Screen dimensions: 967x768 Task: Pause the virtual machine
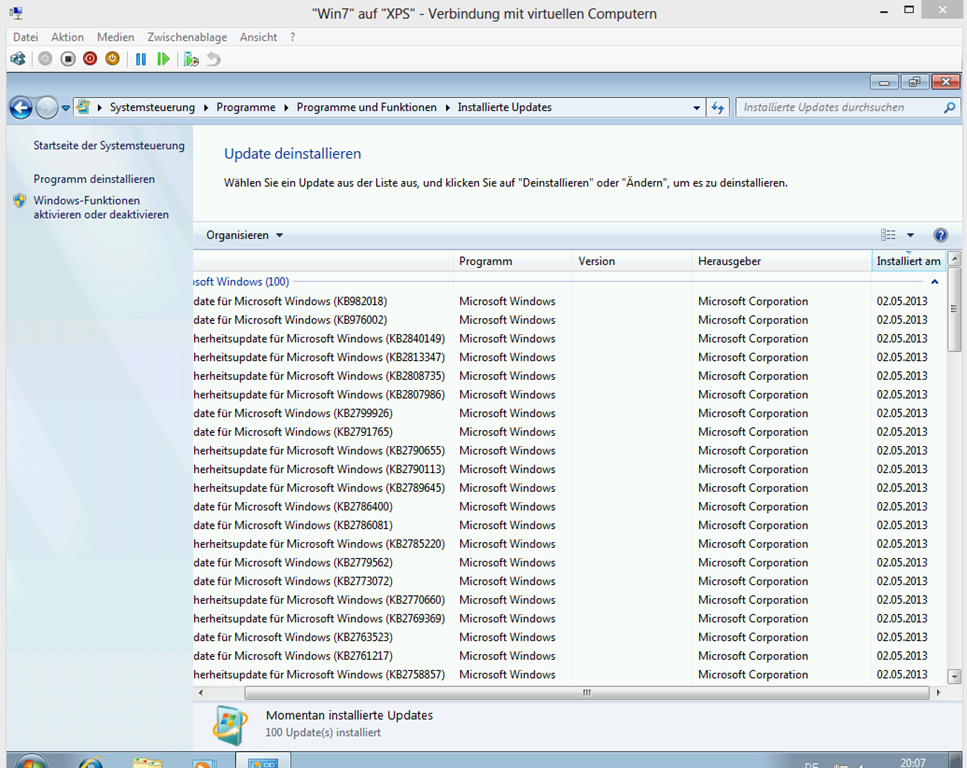(x=141, y=59)
